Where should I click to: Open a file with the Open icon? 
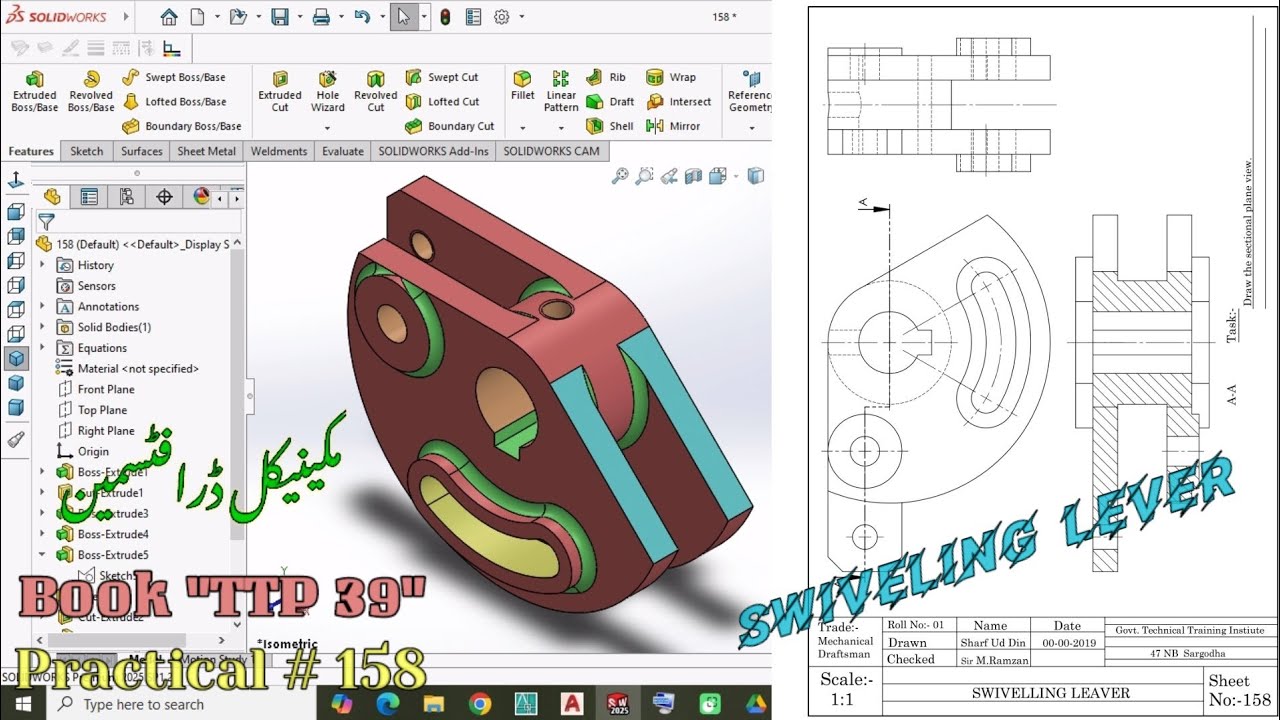[236, 17]
